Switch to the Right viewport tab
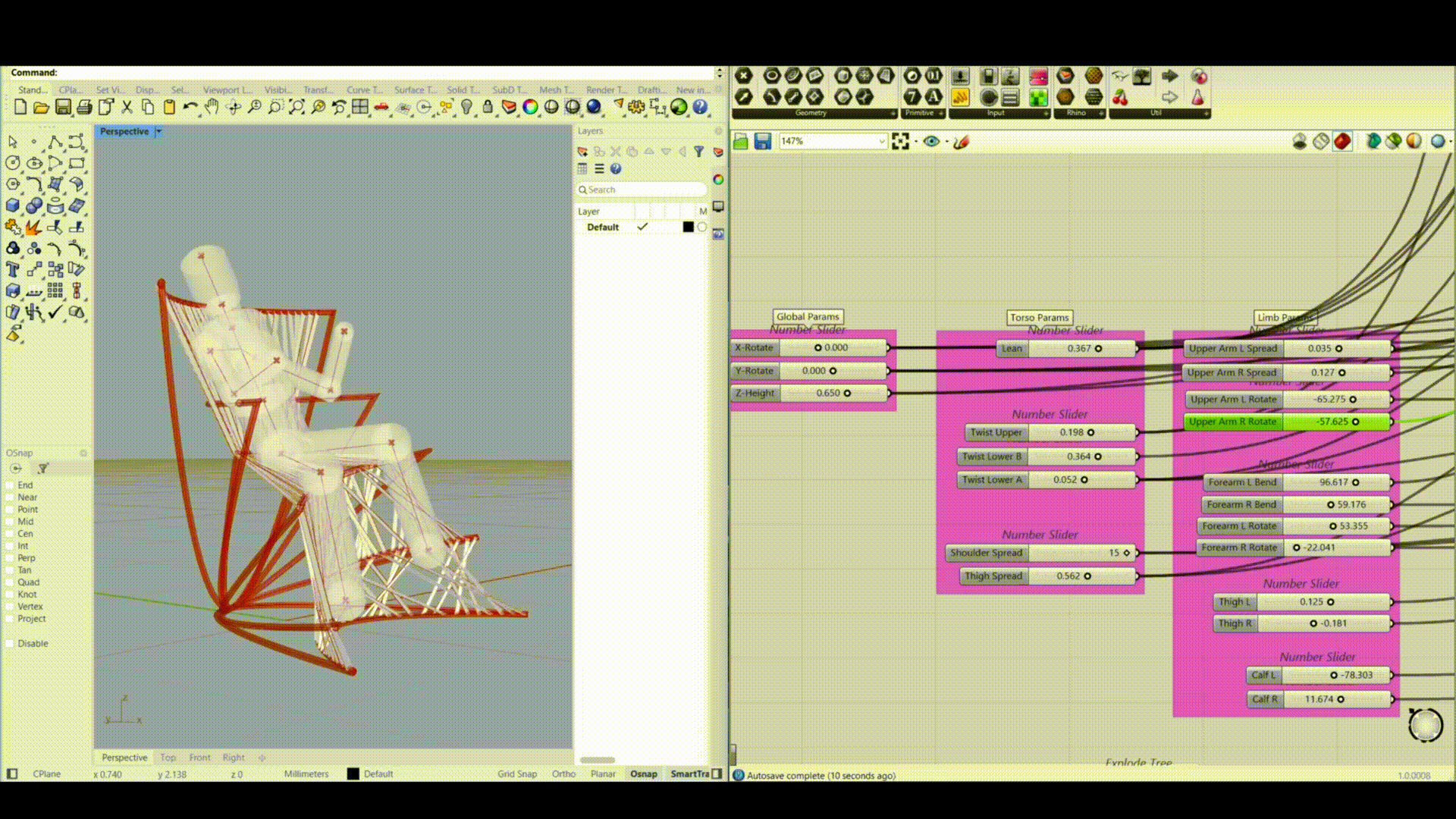1456x819 pixels. click(234, 758)
